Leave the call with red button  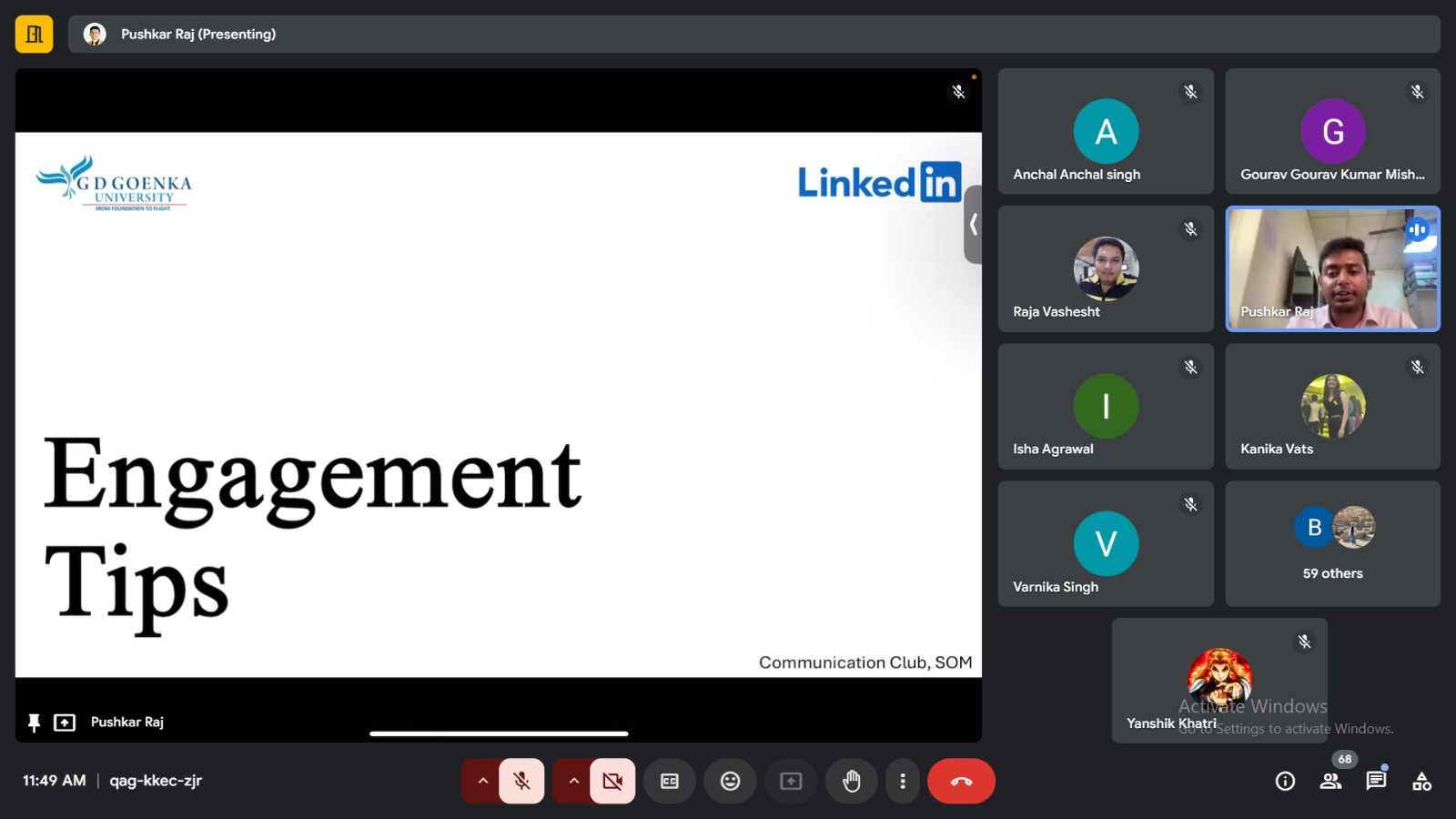(x=961, y=781)
